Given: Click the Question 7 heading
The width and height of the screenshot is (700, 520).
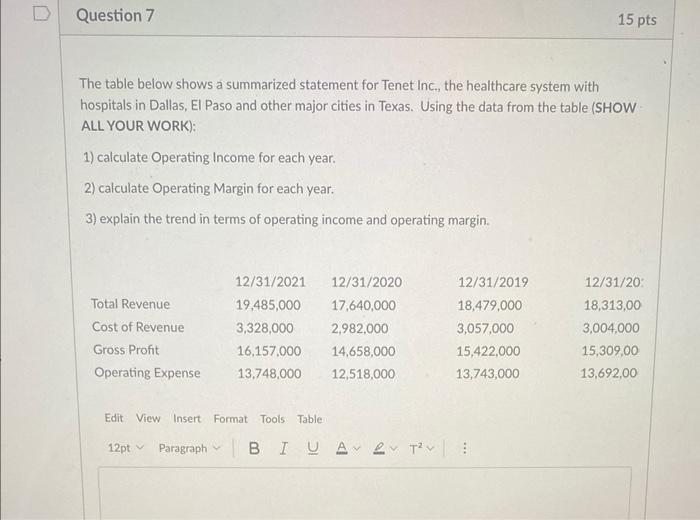Looking at the screenshot, I should tap(115, 16).
